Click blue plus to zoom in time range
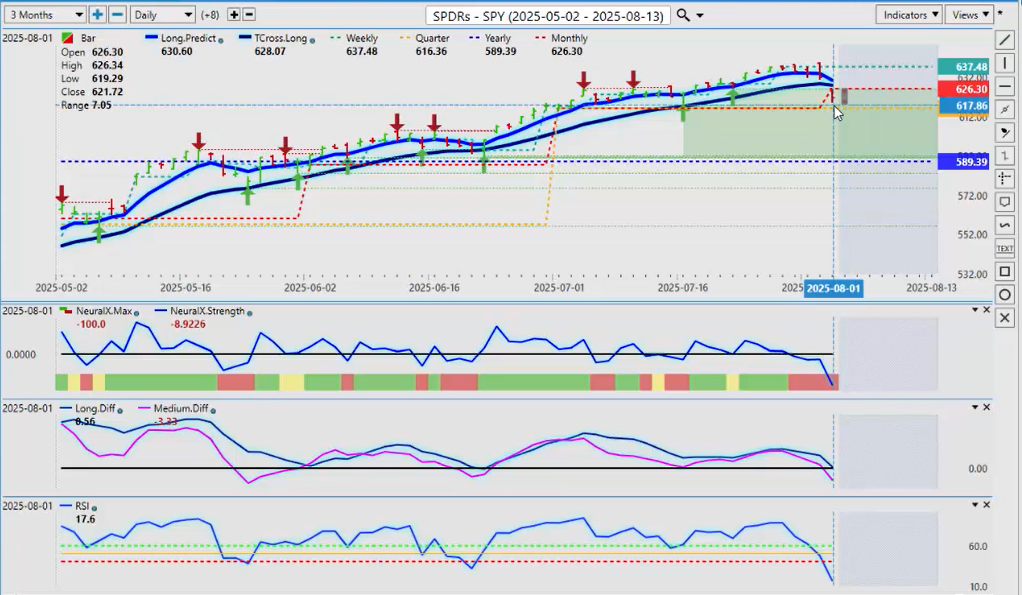Image resolution: width=1022 pixels, height=595 pixels. coord(97,15)
